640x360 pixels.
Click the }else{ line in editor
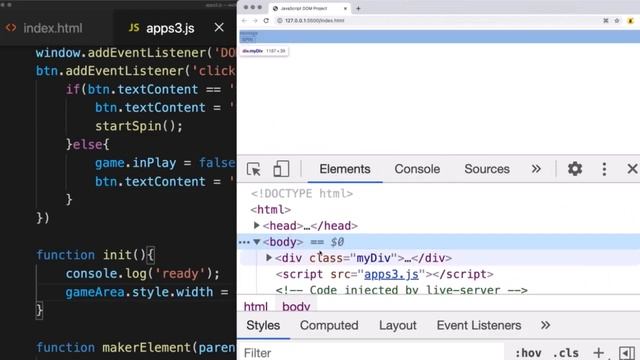tap(87, 144)
